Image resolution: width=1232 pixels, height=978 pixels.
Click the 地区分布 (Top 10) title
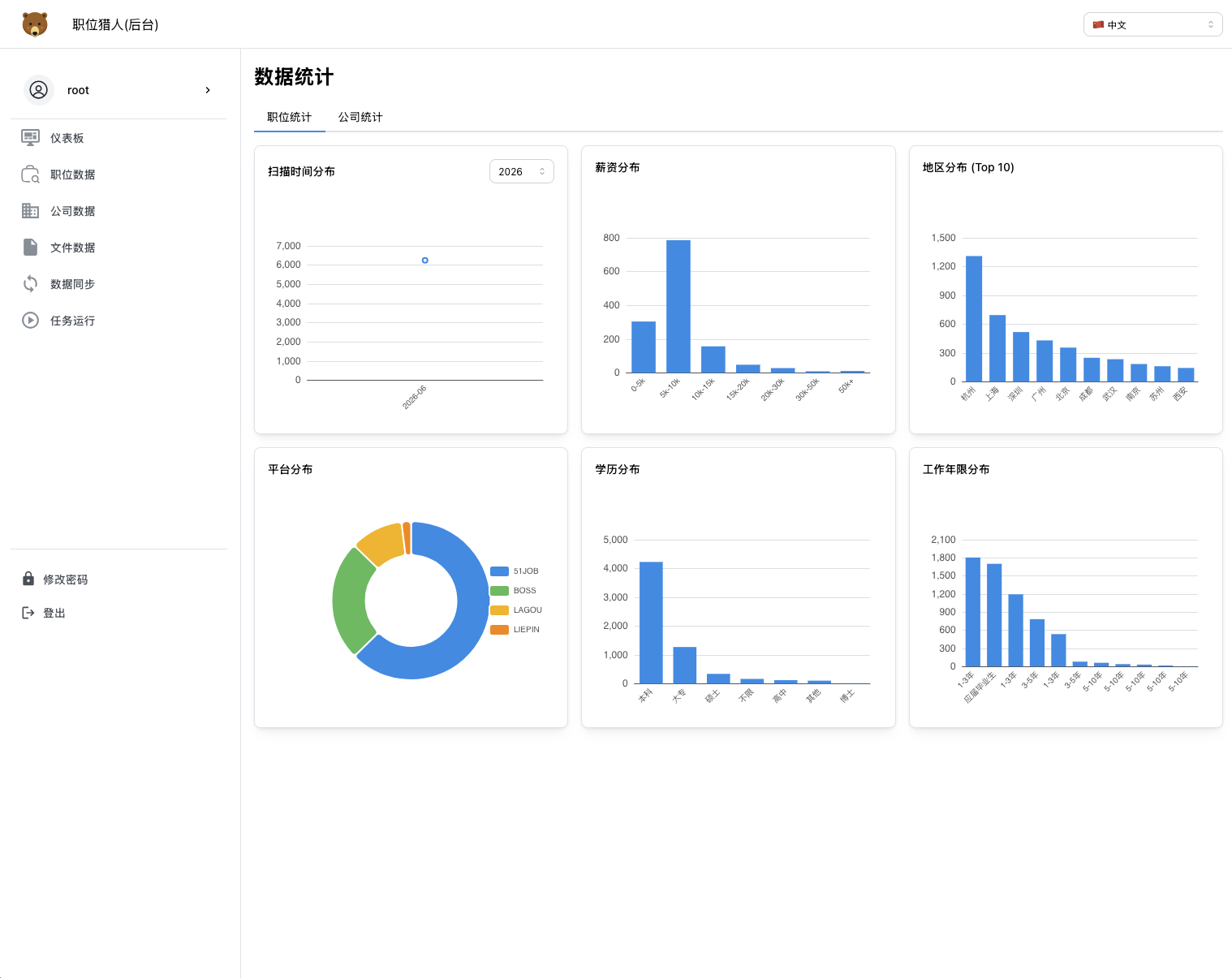pyautogui.click(x=968, y=167)
